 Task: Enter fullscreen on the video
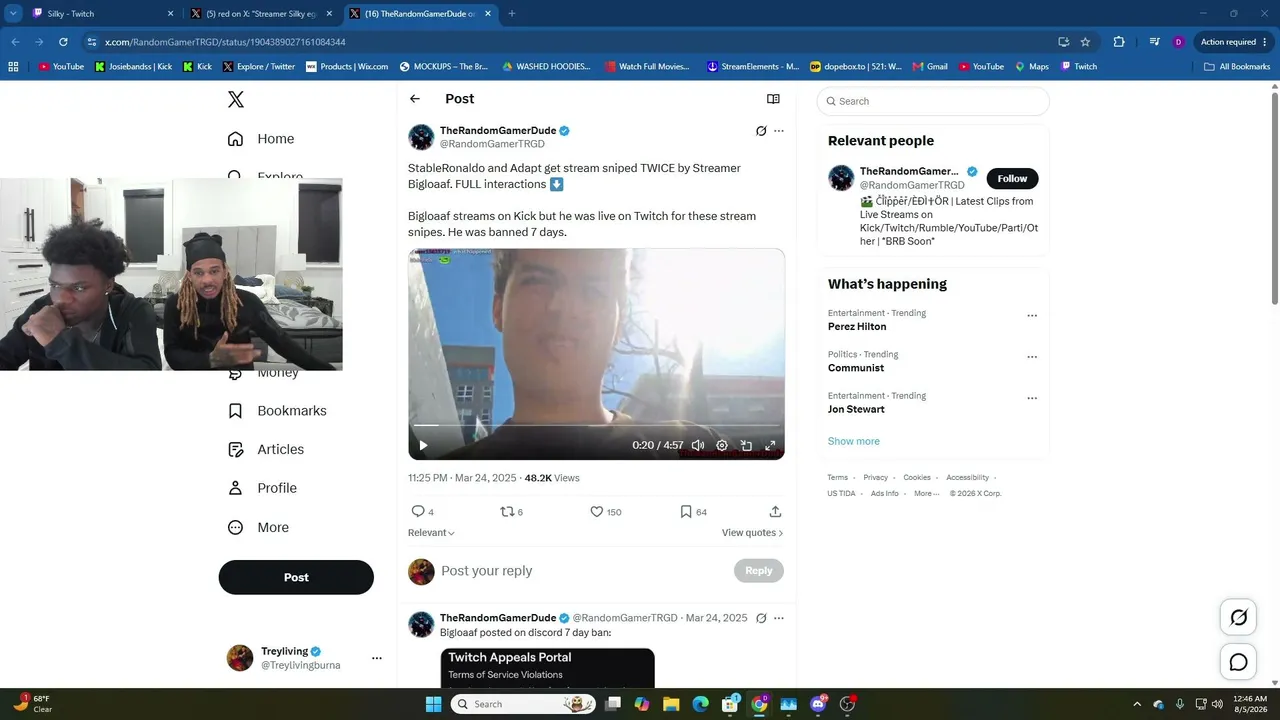[x=770, y=445]
